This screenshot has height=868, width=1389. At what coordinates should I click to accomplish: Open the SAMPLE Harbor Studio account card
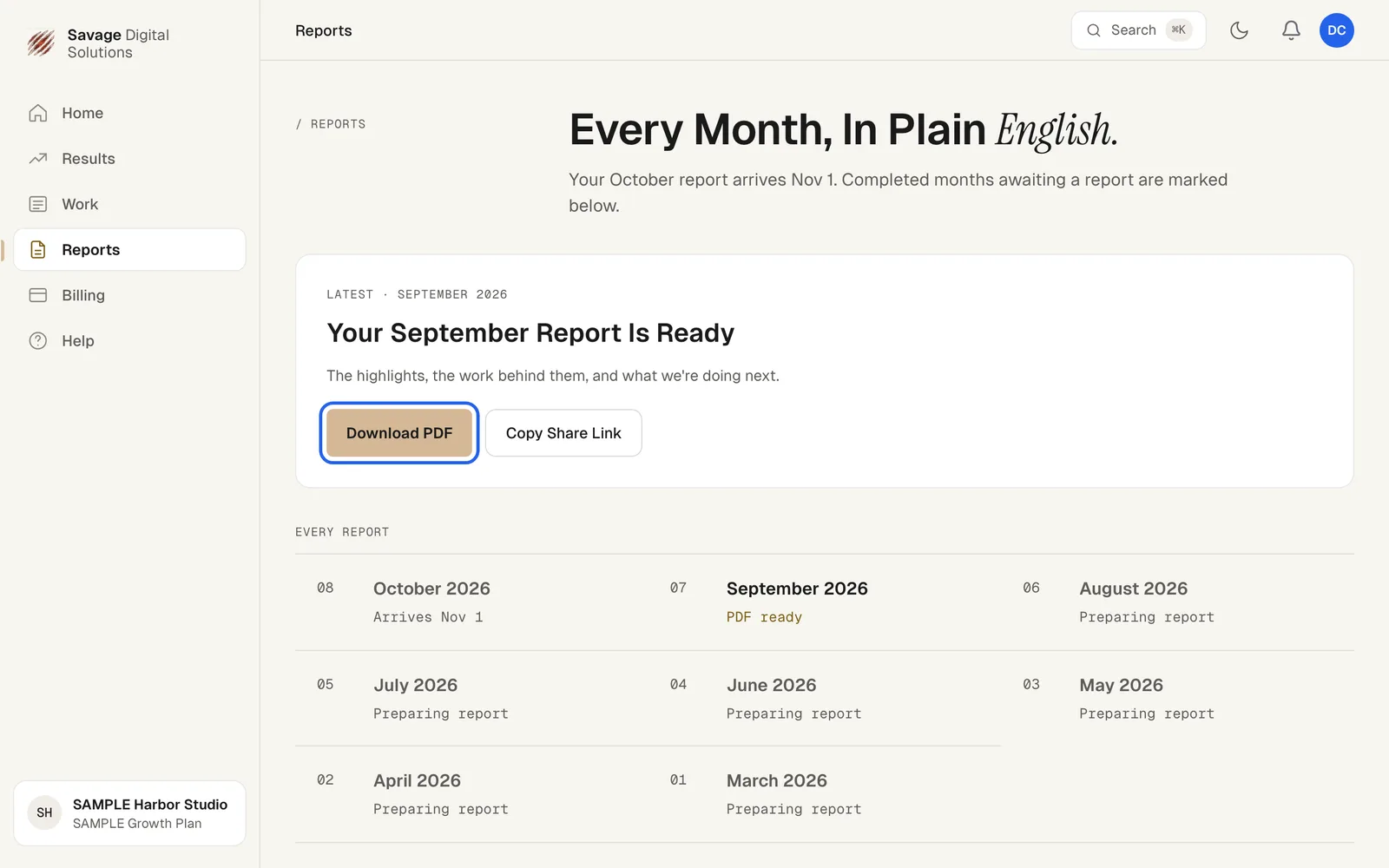pyautogui.click(x=130, y=813)
